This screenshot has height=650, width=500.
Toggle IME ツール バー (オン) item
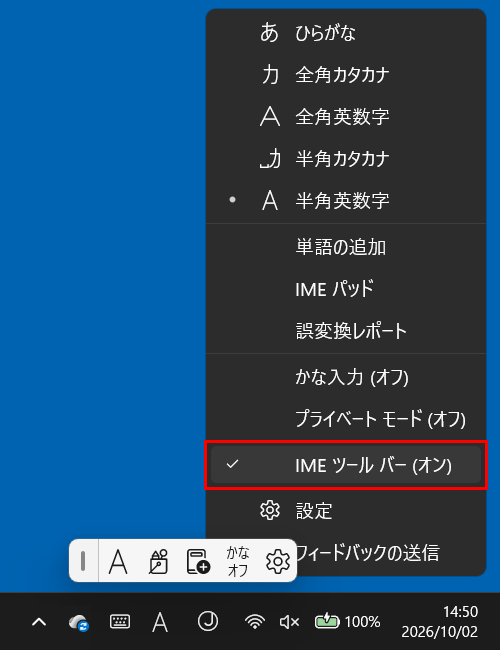pyautogui.click(x=346, y=465)
